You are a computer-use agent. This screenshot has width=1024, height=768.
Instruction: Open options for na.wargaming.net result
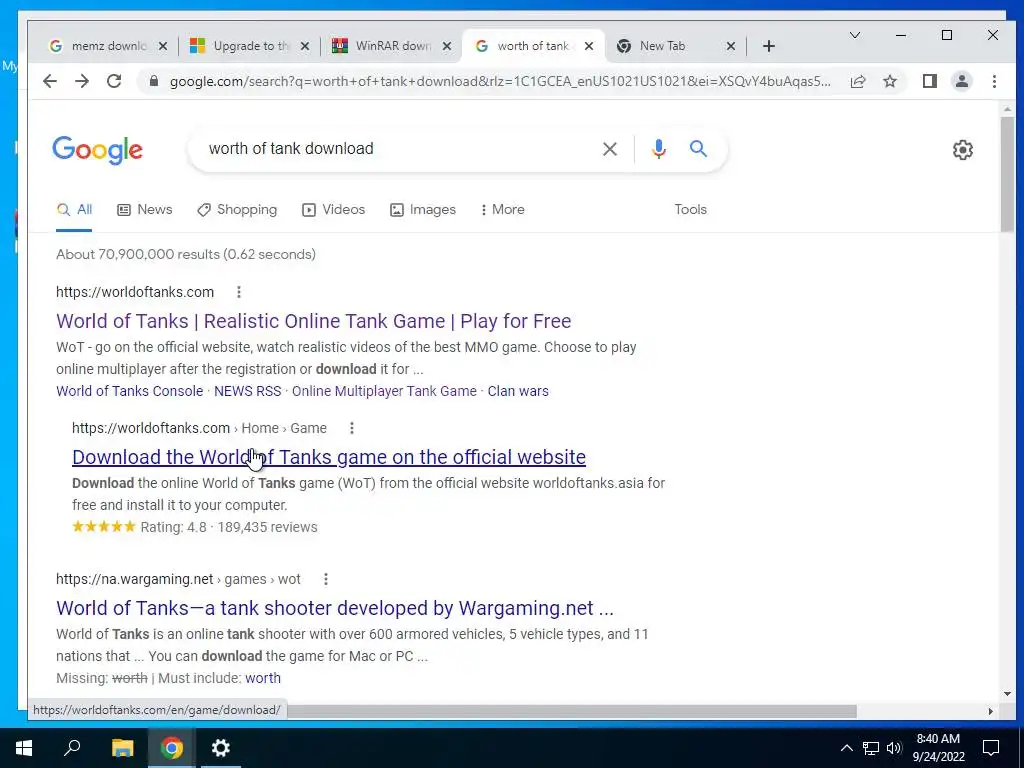[x=325, y=579]
